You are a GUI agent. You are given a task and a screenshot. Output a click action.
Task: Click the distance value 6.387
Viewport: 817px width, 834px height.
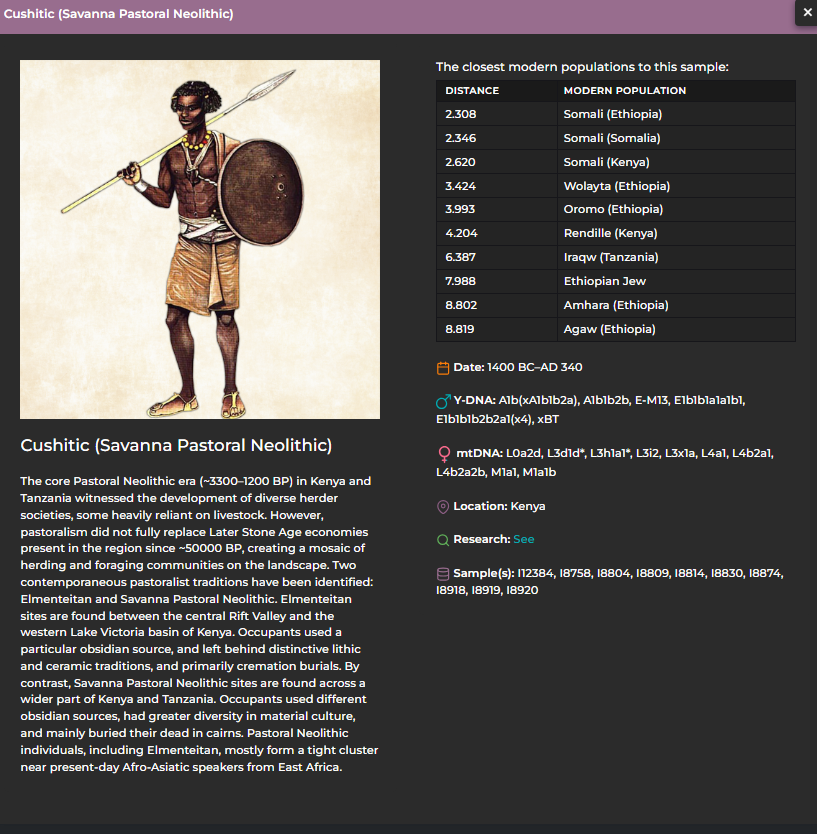[x=461, y=257]
